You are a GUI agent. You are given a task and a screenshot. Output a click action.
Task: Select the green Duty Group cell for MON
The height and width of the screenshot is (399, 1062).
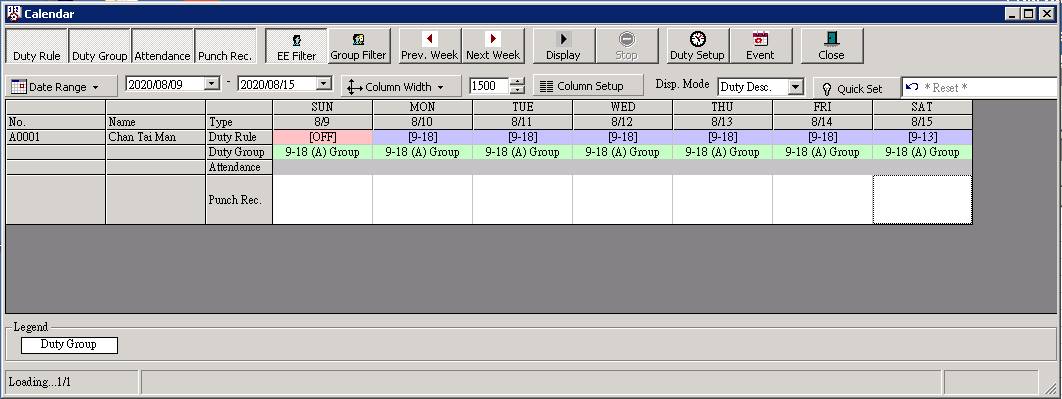[x=423, y=152]
